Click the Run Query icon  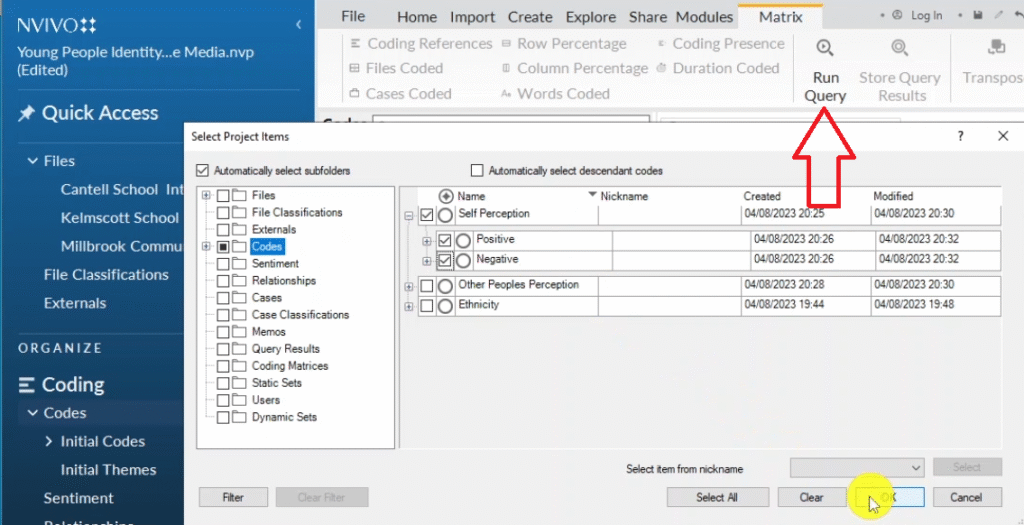[x=825, y=48]
